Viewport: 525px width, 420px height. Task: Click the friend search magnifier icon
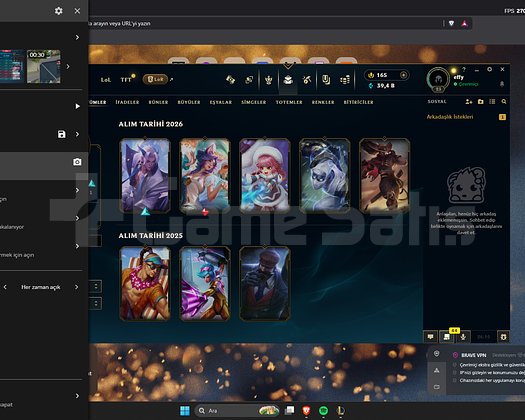(504, 101)
